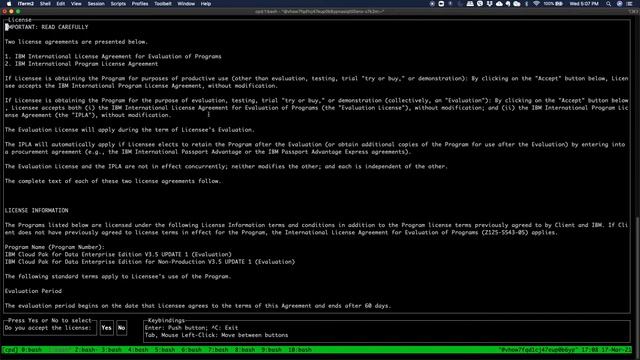Switch to tmux window 2:bash
Viewport: 640px width, 360px height.
(x=85, y=350)
